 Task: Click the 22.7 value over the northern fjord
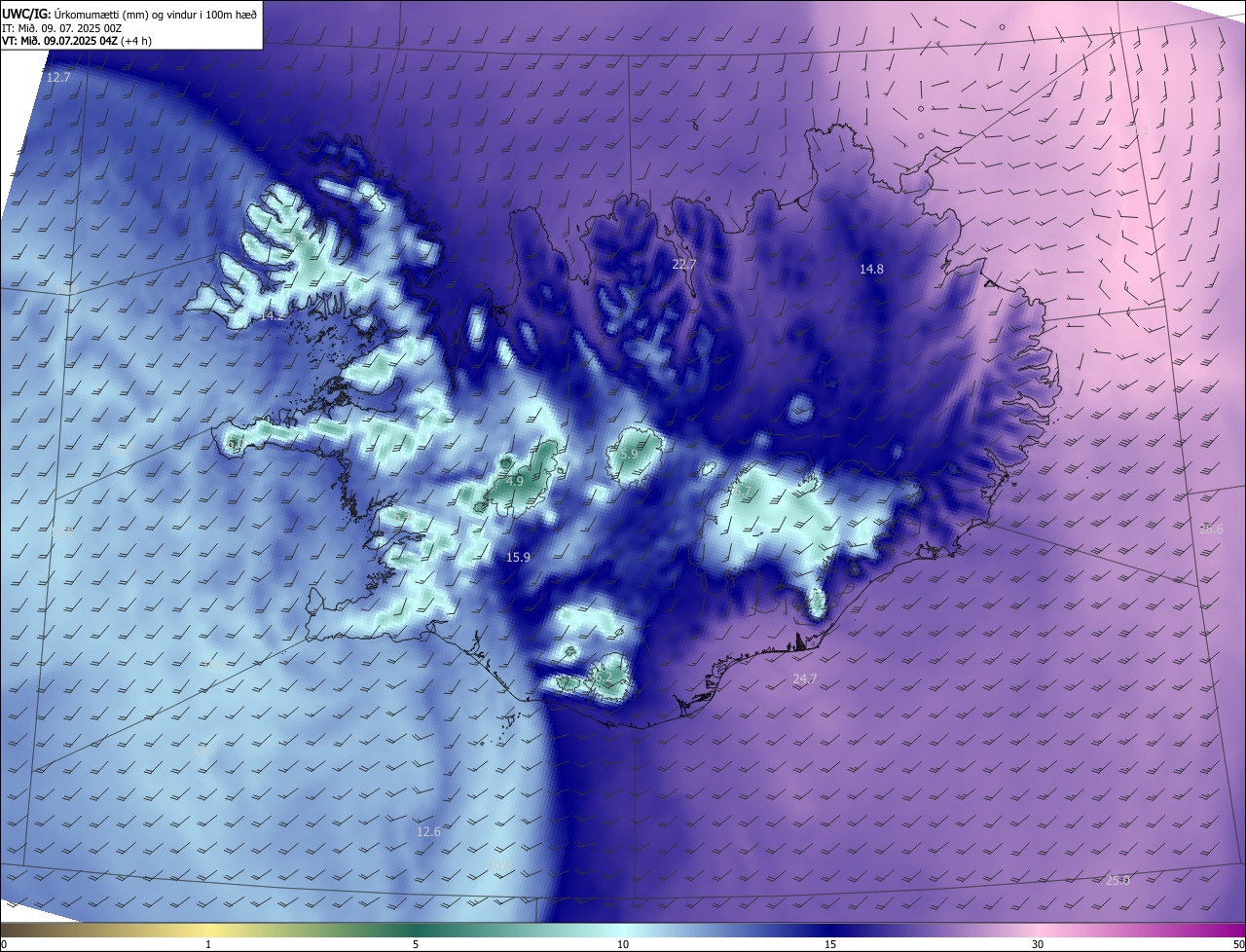pyautogui.click(x=684, y=264)
